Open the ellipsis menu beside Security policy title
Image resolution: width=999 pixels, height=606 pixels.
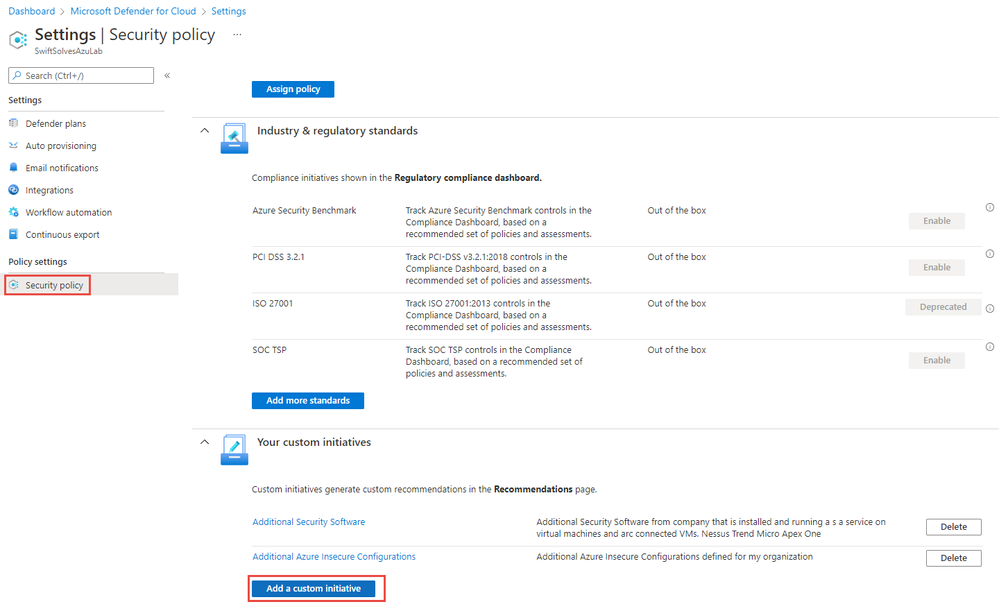[x=237, y=34]
